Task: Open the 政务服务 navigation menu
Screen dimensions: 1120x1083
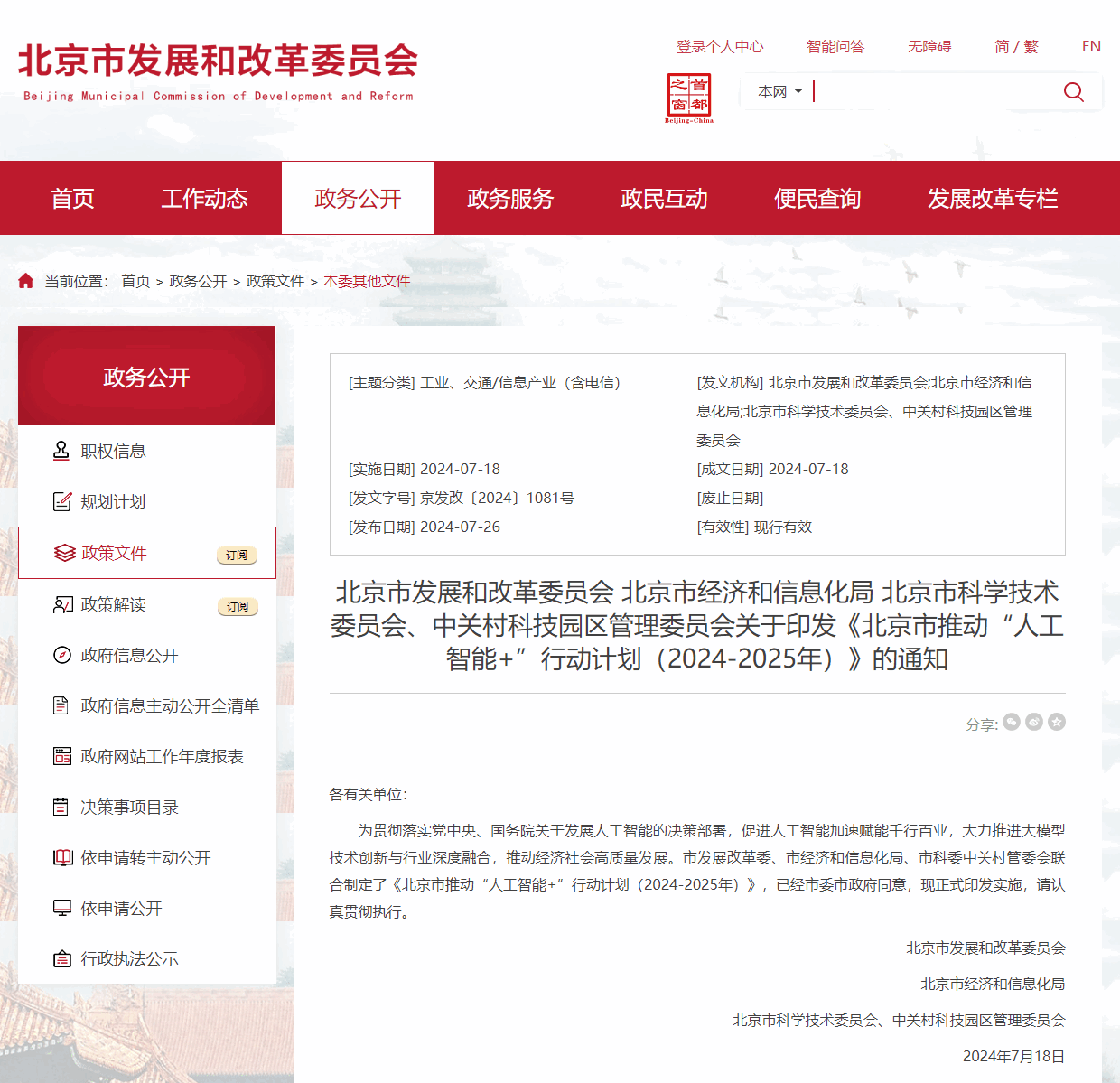Action: tap(510, 199)
